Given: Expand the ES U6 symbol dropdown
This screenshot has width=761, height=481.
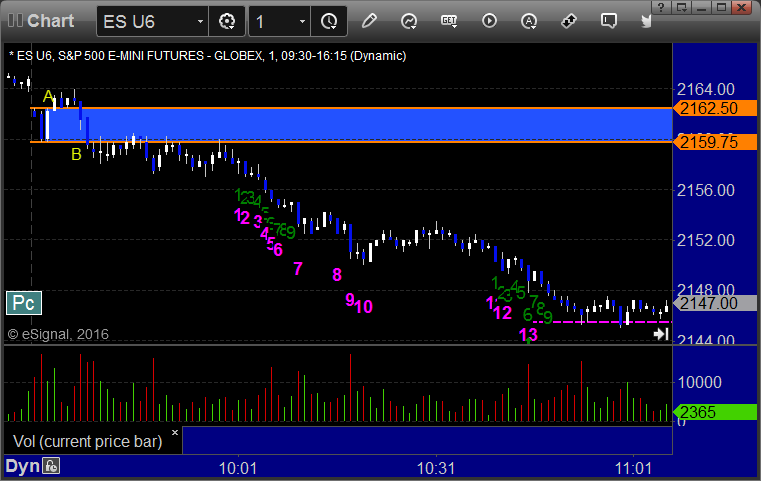Looking at the screenshot, I should click(200, 21).
